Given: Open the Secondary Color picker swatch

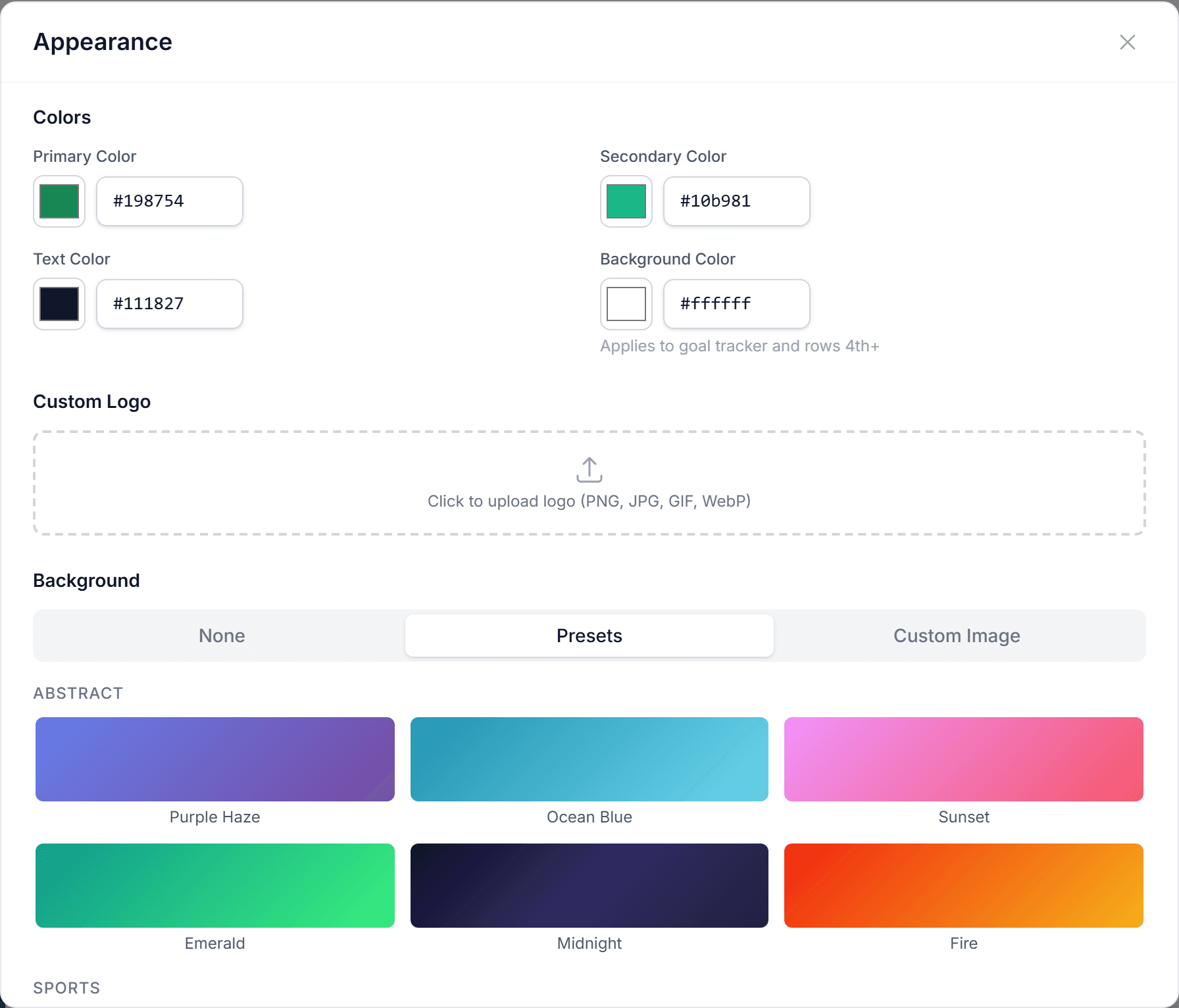Looking at the screenshot, I should [x=626, y=201].
